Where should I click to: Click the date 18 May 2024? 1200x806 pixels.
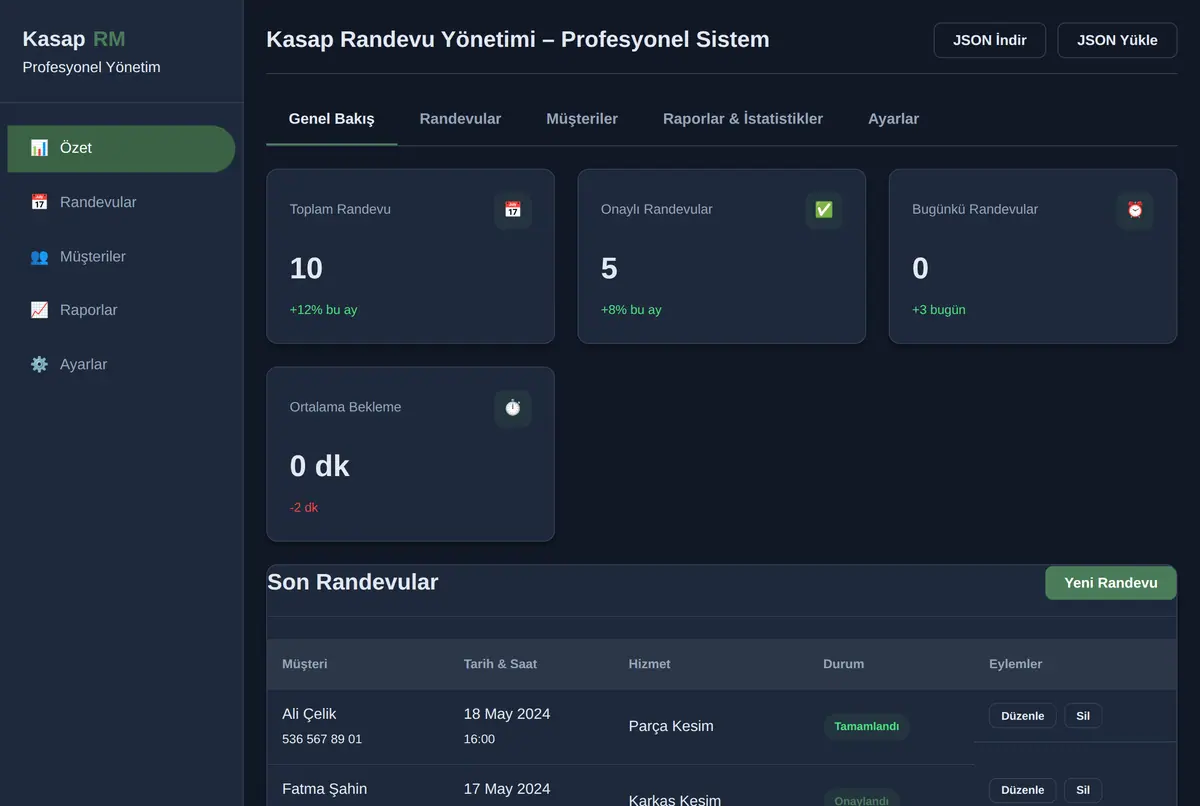(x=507, y=714)
